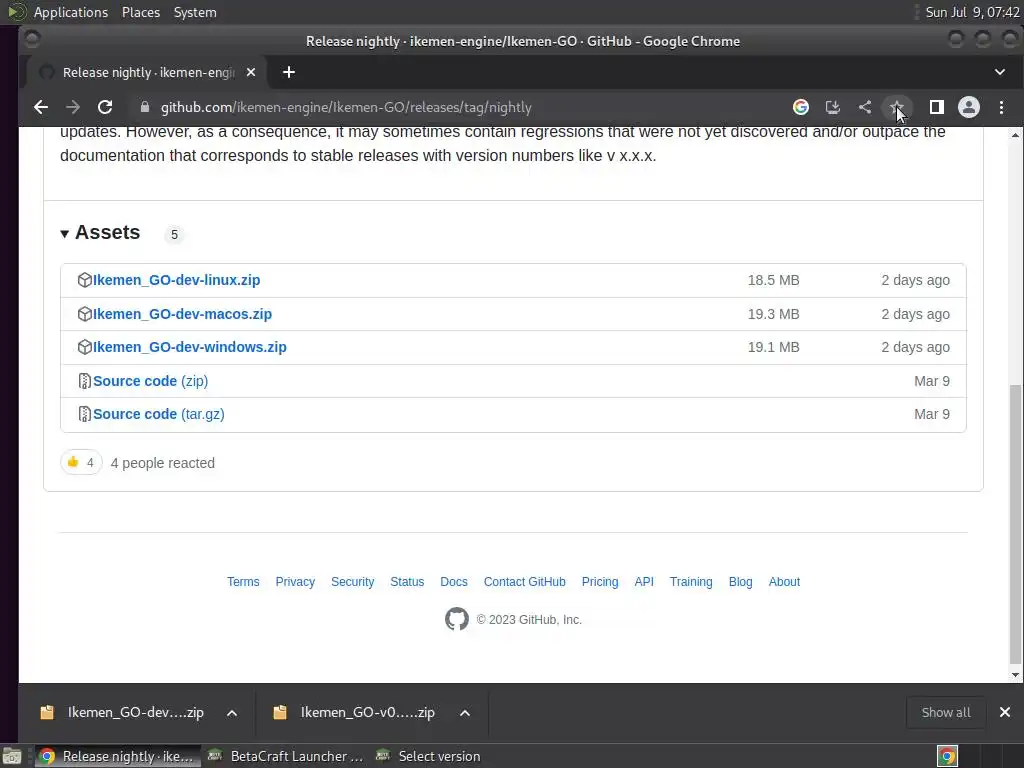Viewport: 1024px width, 768px height.
Task: Close the Release nightly tab
Action: [x=251, y=72]
